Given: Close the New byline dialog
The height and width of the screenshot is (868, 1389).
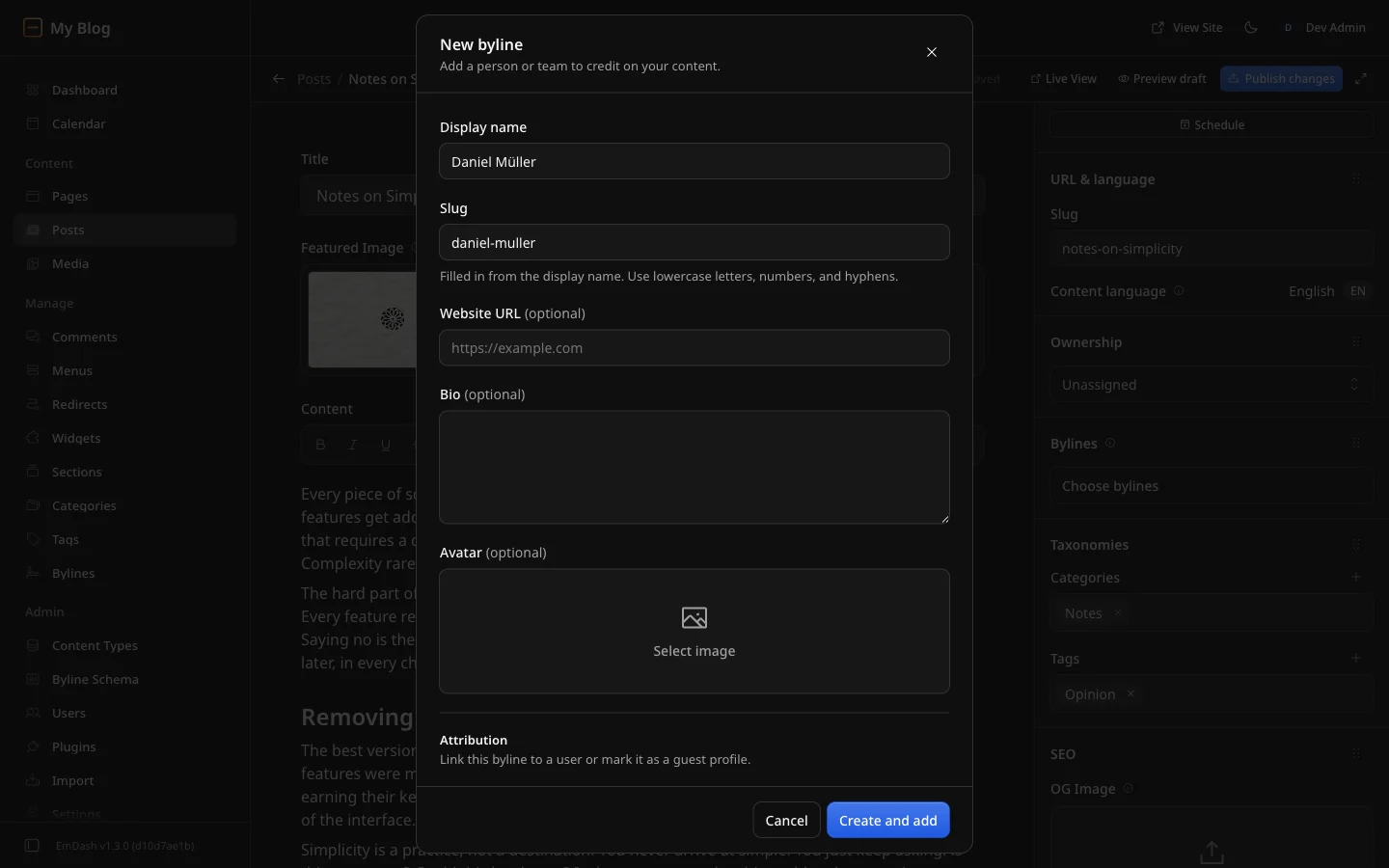Looking at the screenshot, I should pos(932,52).
